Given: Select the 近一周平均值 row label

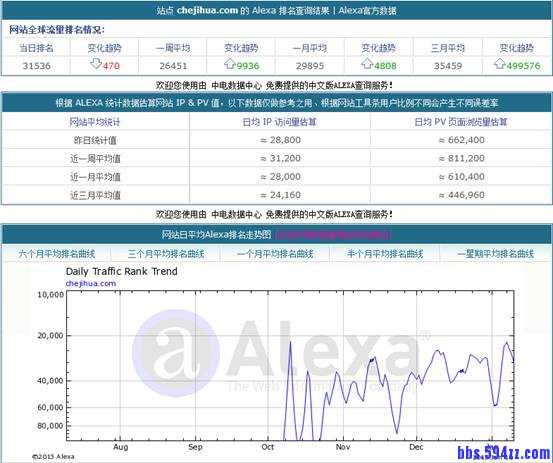Looking at the screenshot, I should [95, 159].
